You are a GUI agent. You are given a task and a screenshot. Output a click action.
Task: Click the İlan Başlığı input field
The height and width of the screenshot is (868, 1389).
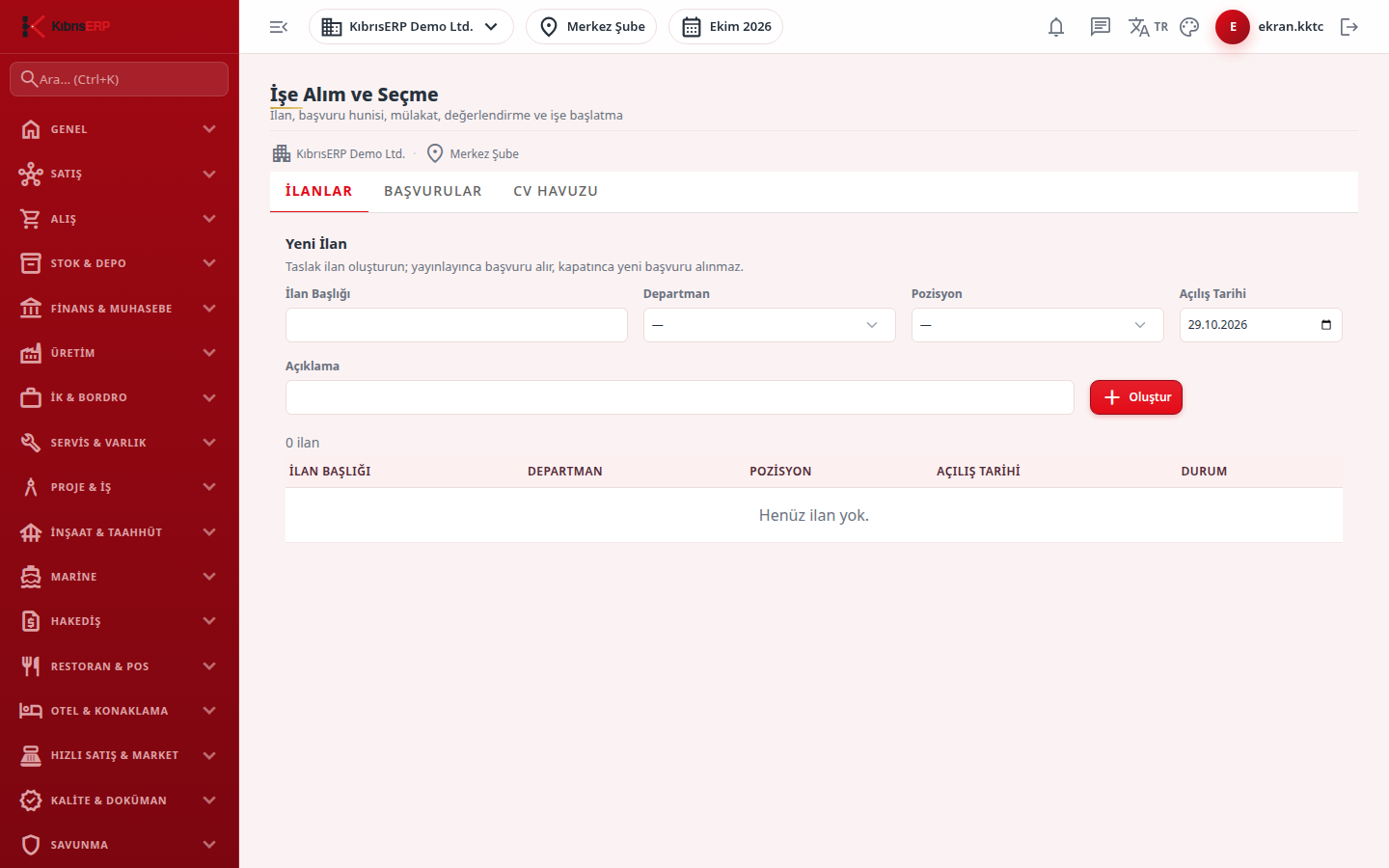click(x=456, y=325)
